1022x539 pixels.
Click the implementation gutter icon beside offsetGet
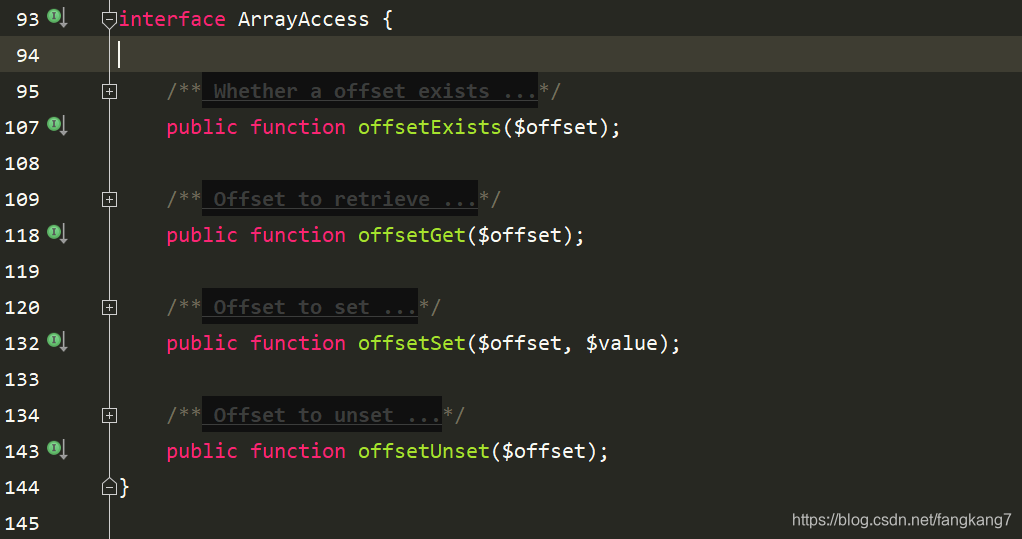coord(57,233)
